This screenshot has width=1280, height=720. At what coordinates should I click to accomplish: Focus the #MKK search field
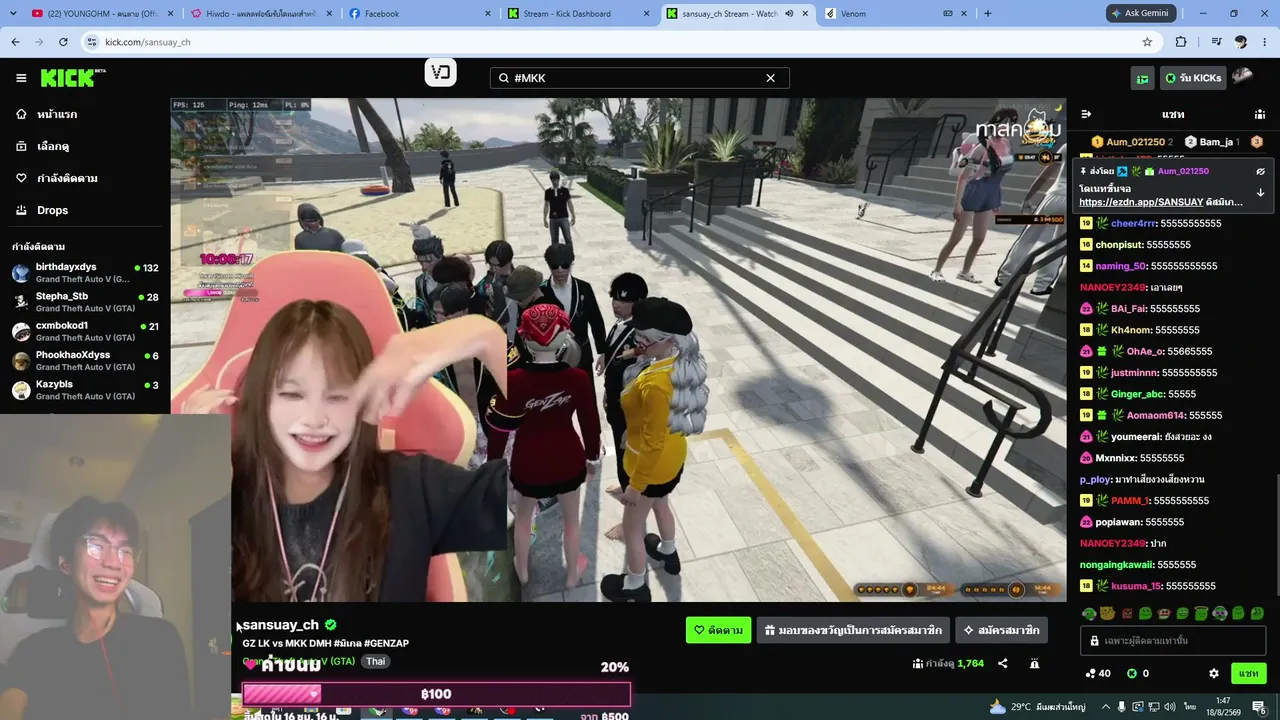coord(639,78)
